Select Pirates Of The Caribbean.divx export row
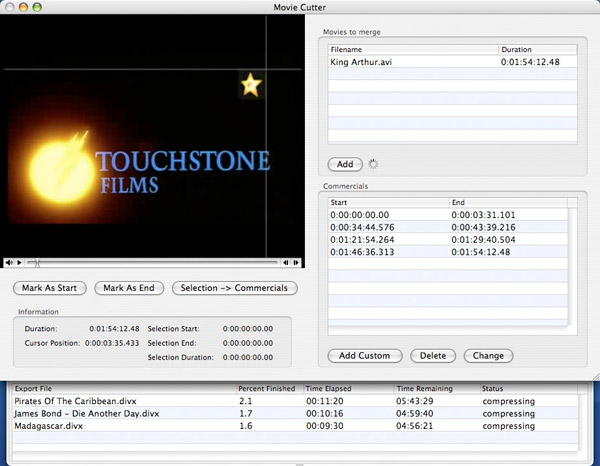The image size is (600, 466). (x=295, y=401)
